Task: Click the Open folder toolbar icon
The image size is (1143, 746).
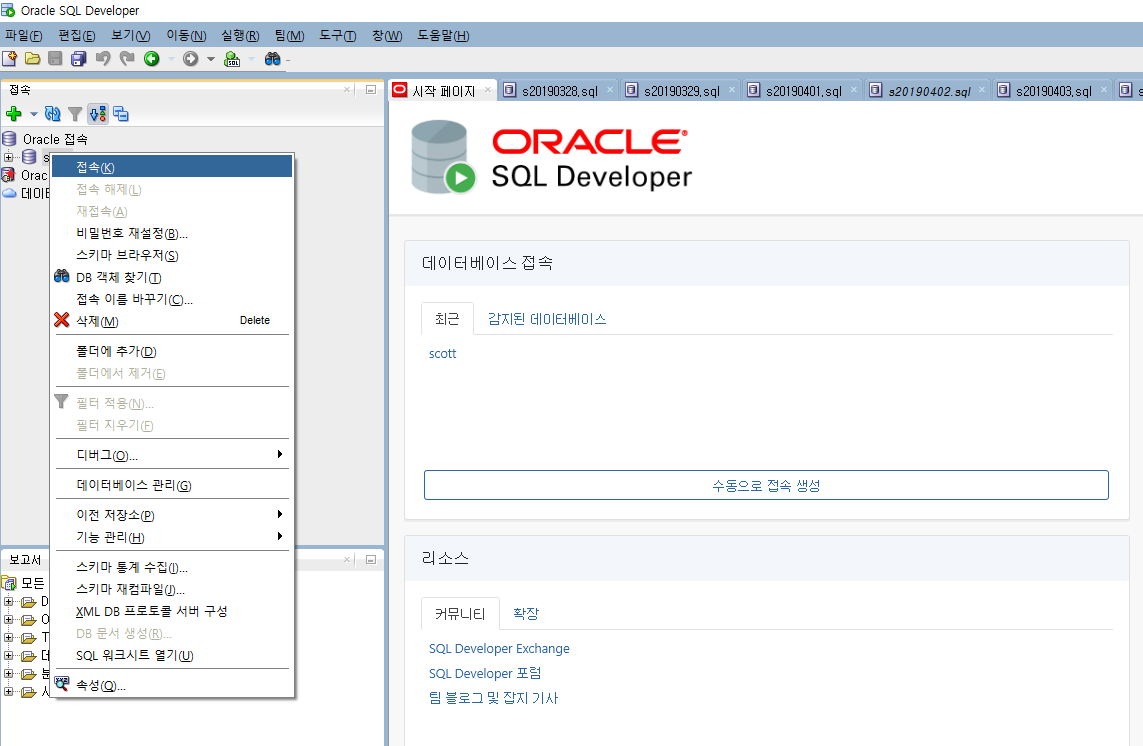Action: (x=32, y=58)
